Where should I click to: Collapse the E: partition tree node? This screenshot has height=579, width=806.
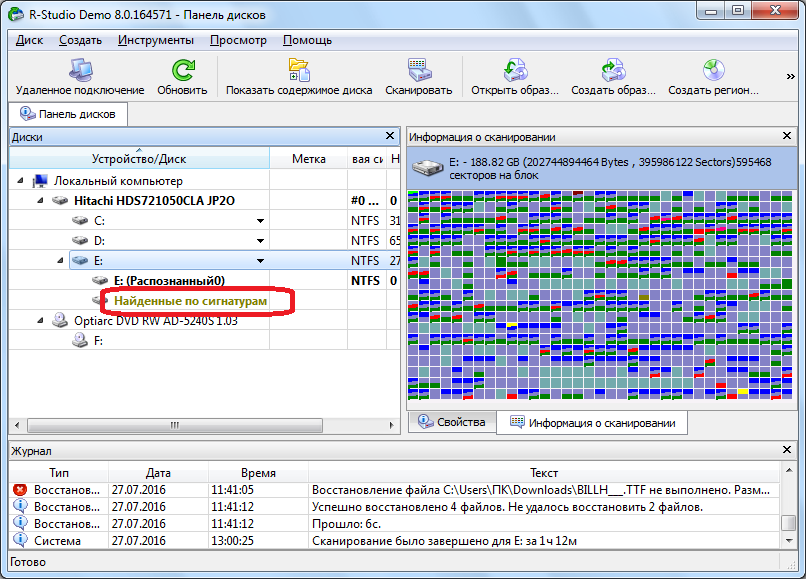(61, 261)
